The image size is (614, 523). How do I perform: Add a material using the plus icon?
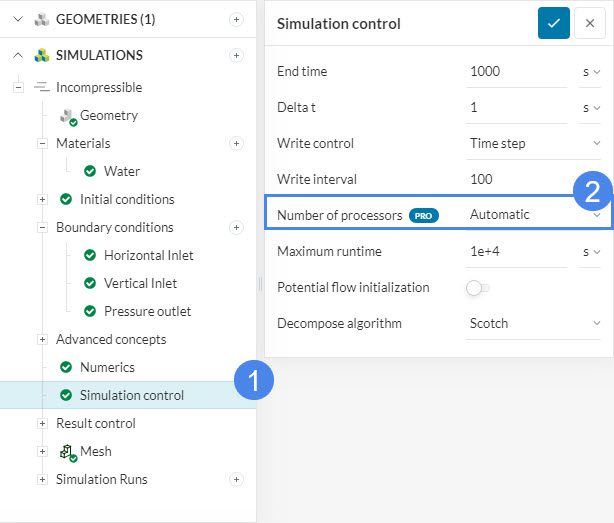[236, 143]
